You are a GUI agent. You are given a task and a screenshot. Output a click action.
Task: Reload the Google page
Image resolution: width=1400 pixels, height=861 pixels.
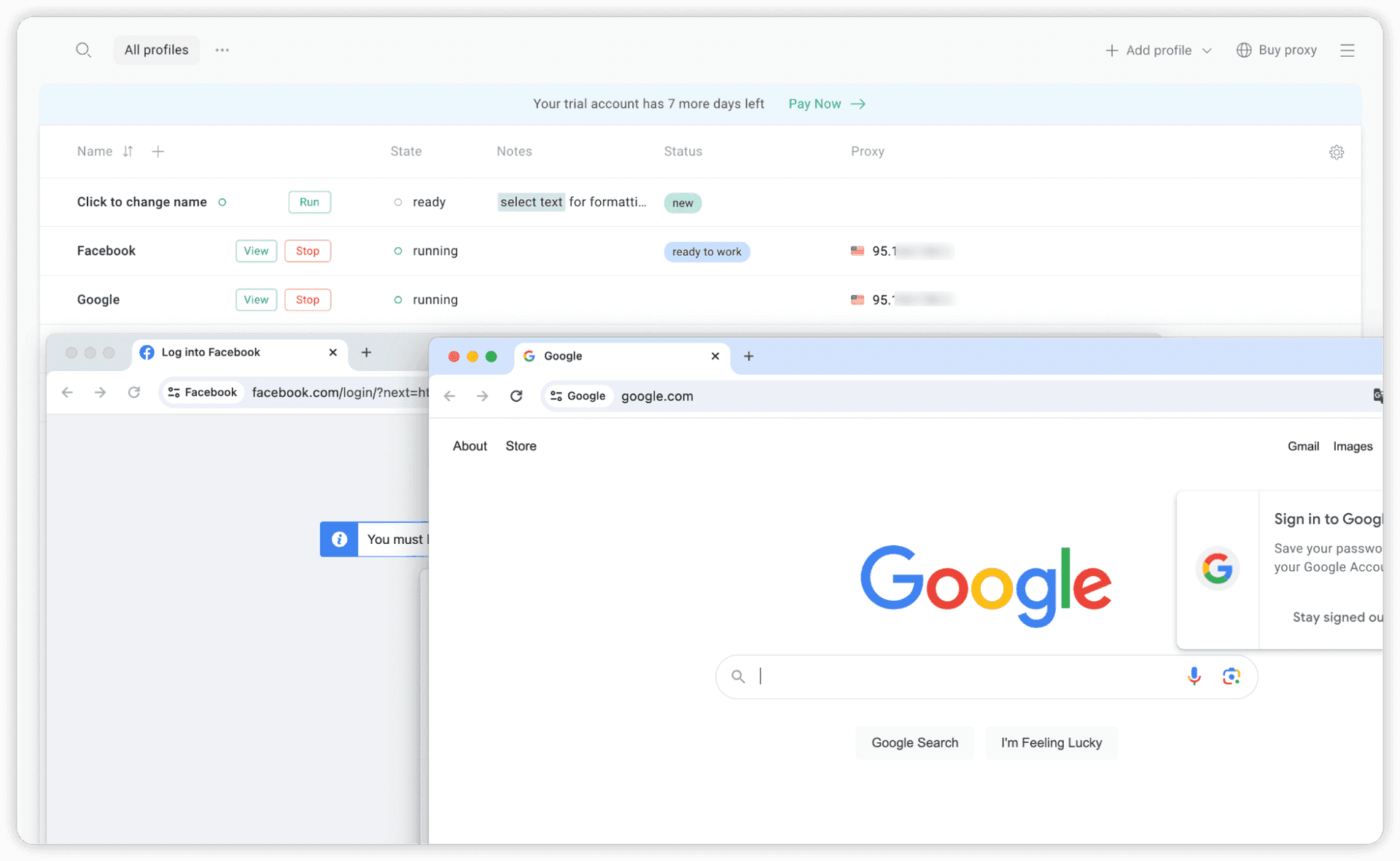click(x=516, y=396)
